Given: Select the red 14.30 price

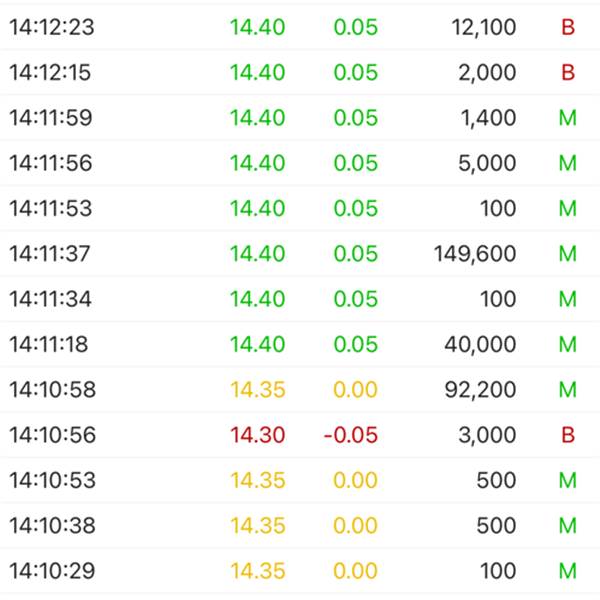Looking at the screenshot, I should (258, 435).
